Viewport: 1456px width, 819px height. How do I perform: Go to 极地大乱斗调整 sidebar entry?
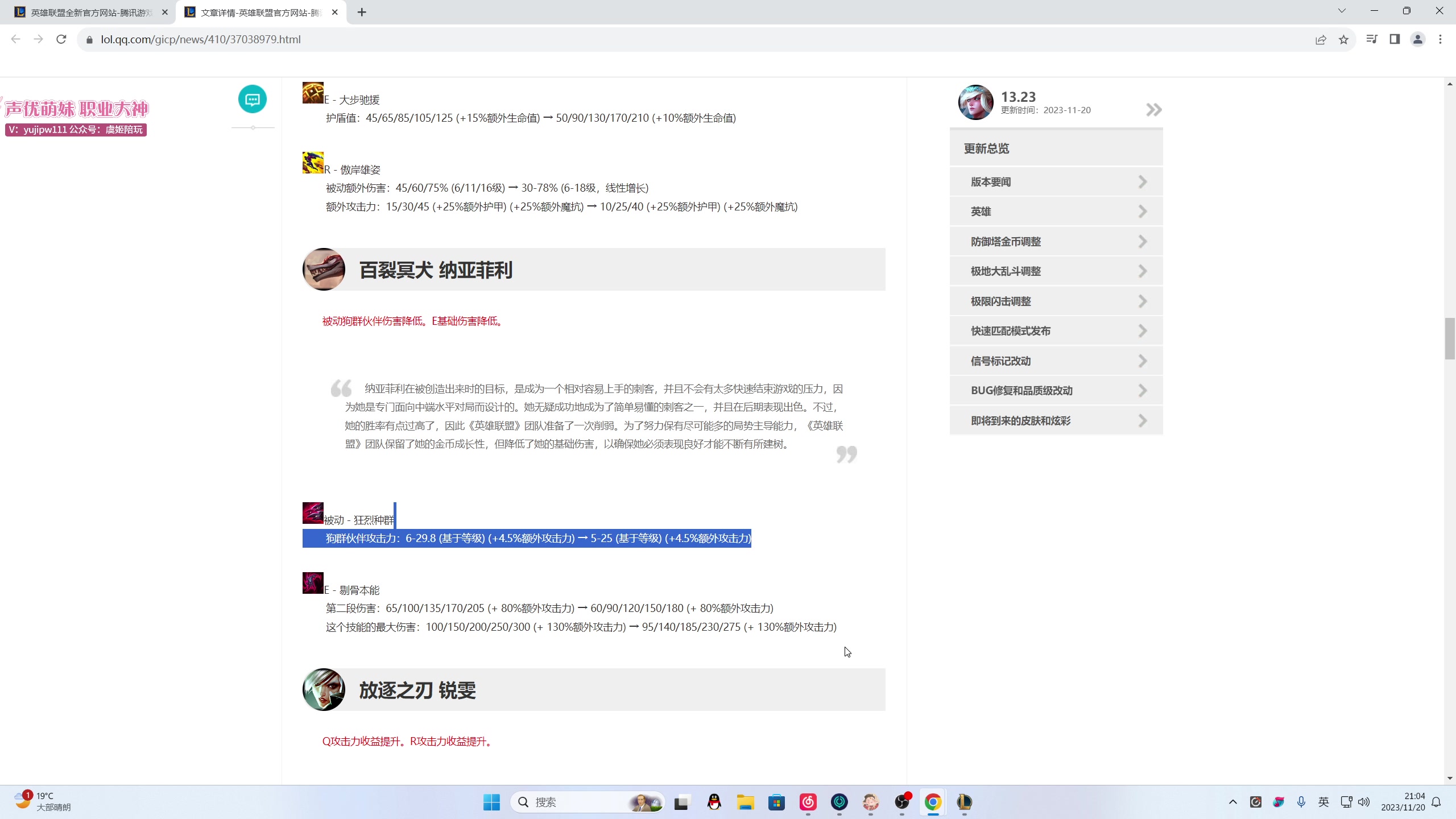click(x=1056, y=271)
